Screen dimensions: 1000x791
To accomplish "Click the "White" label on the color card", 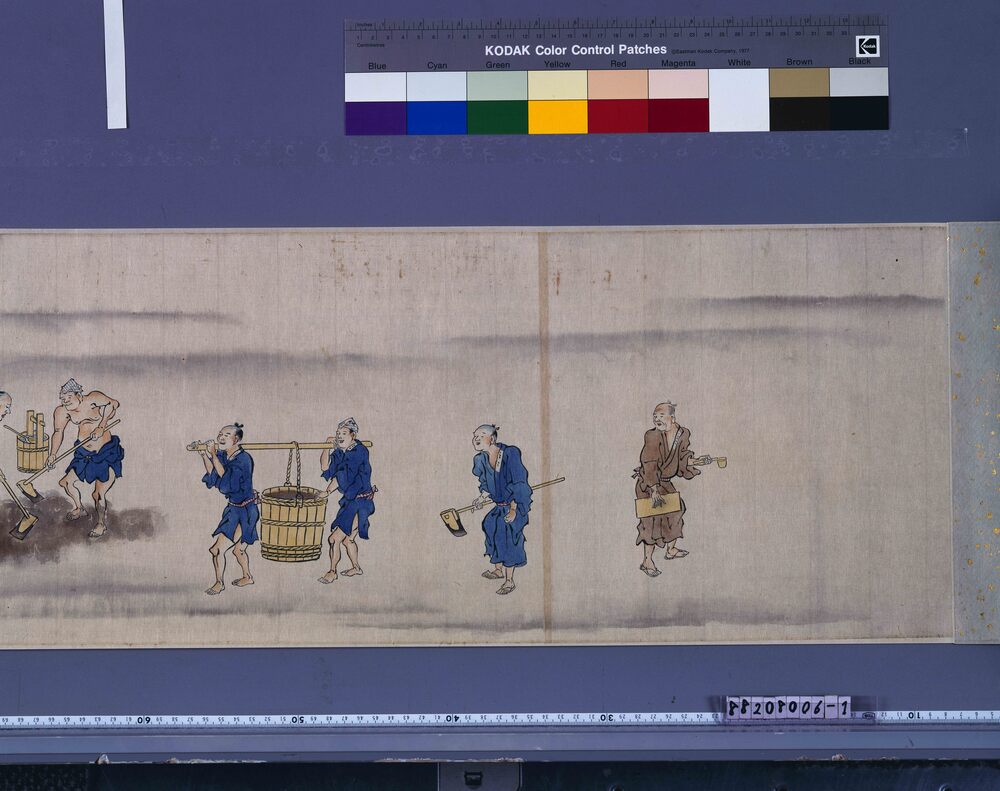I will point(739,62).
